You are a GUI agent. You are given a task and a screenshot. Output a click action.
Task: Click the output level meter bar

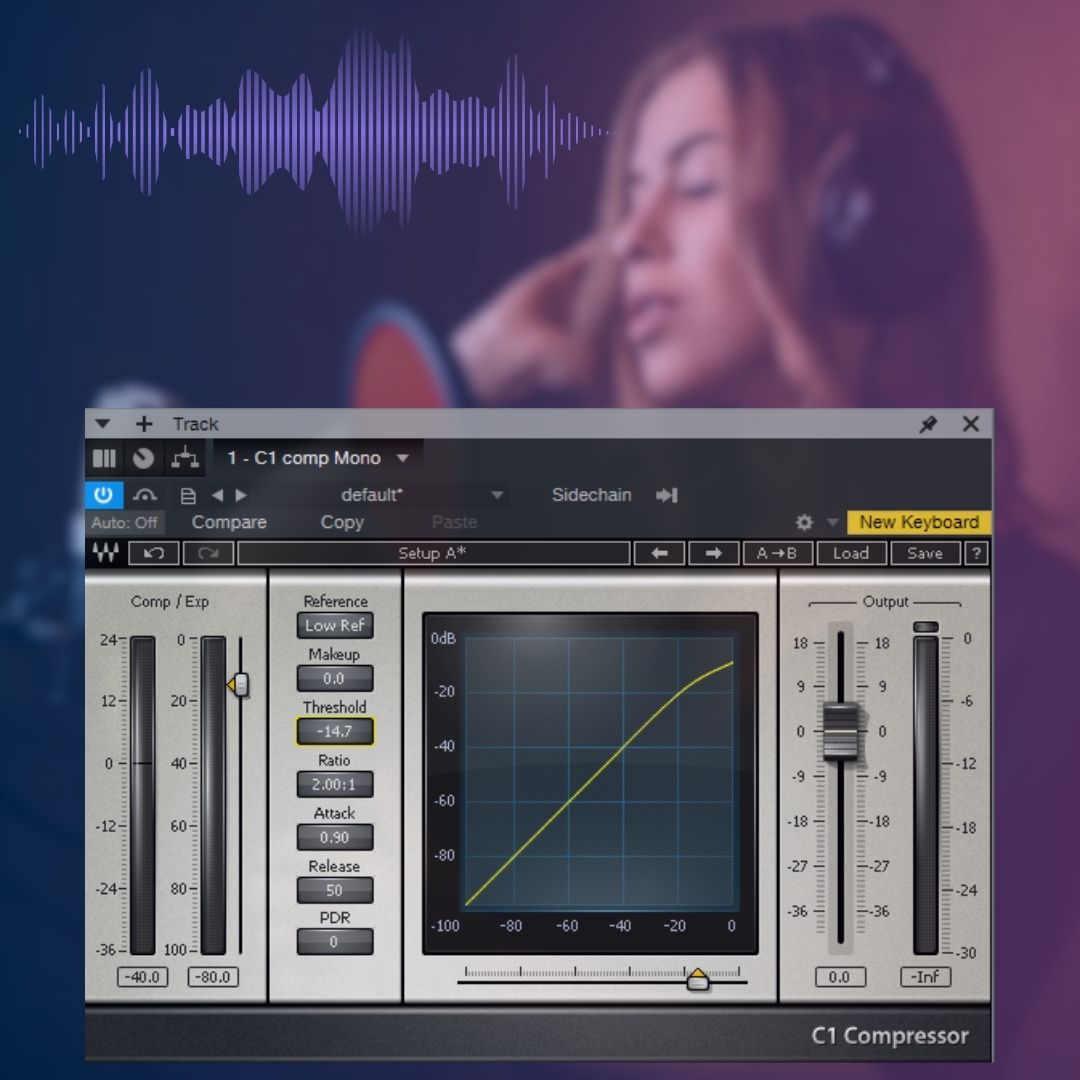[x=926, y=795]
